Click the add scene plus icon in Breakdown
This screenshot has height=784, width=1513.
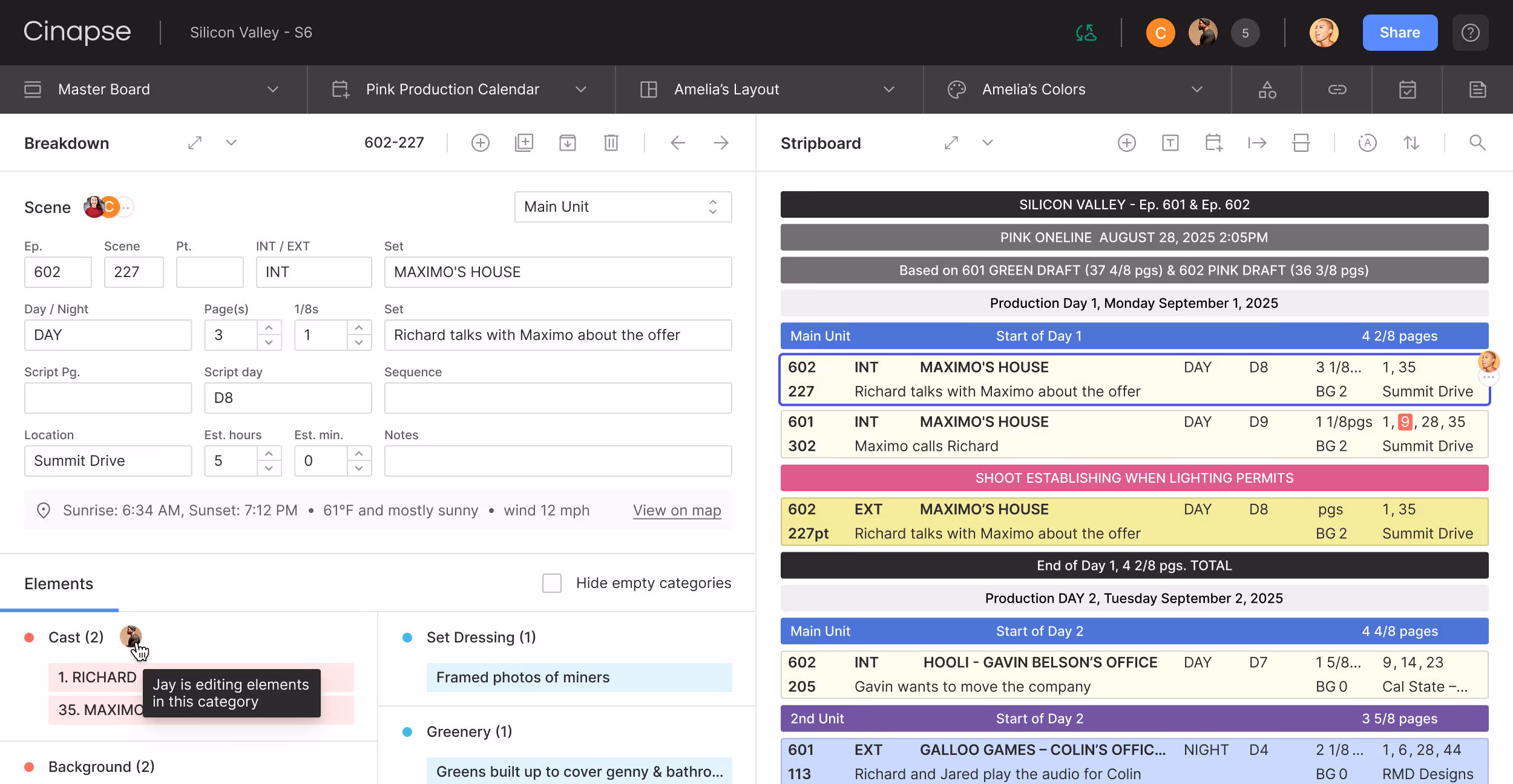[x=480, y=143]
